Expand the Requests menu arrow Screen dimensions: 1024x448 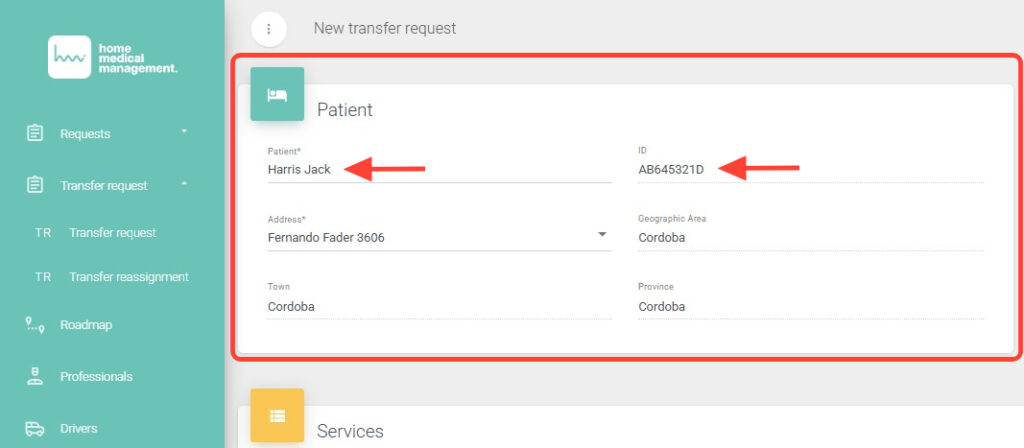[184, 132]
